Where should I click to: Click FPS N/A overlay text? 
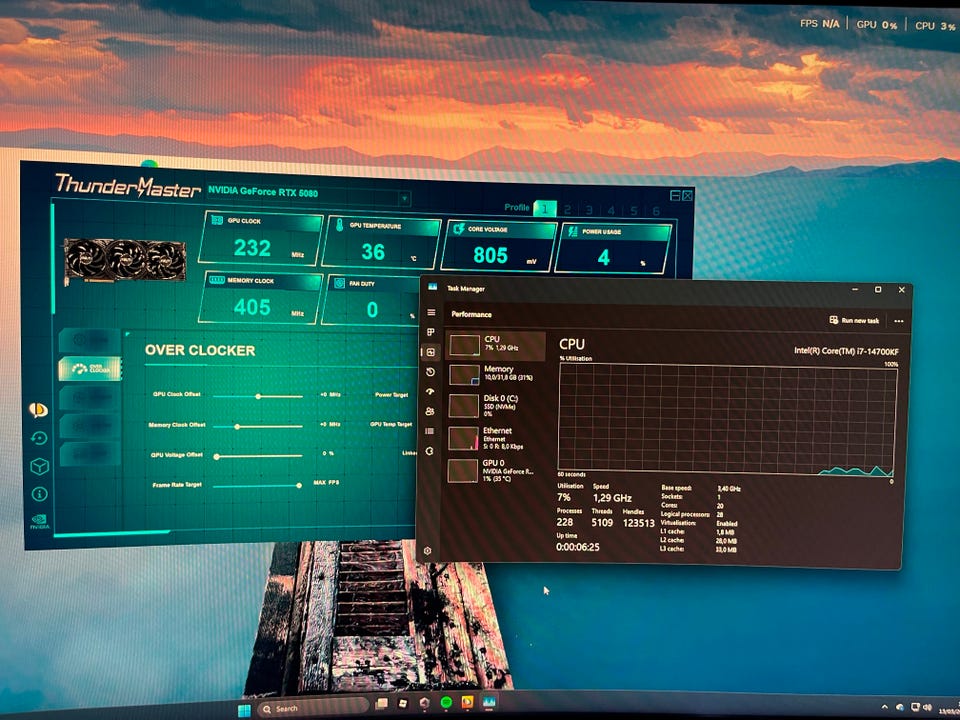point(820,23)
